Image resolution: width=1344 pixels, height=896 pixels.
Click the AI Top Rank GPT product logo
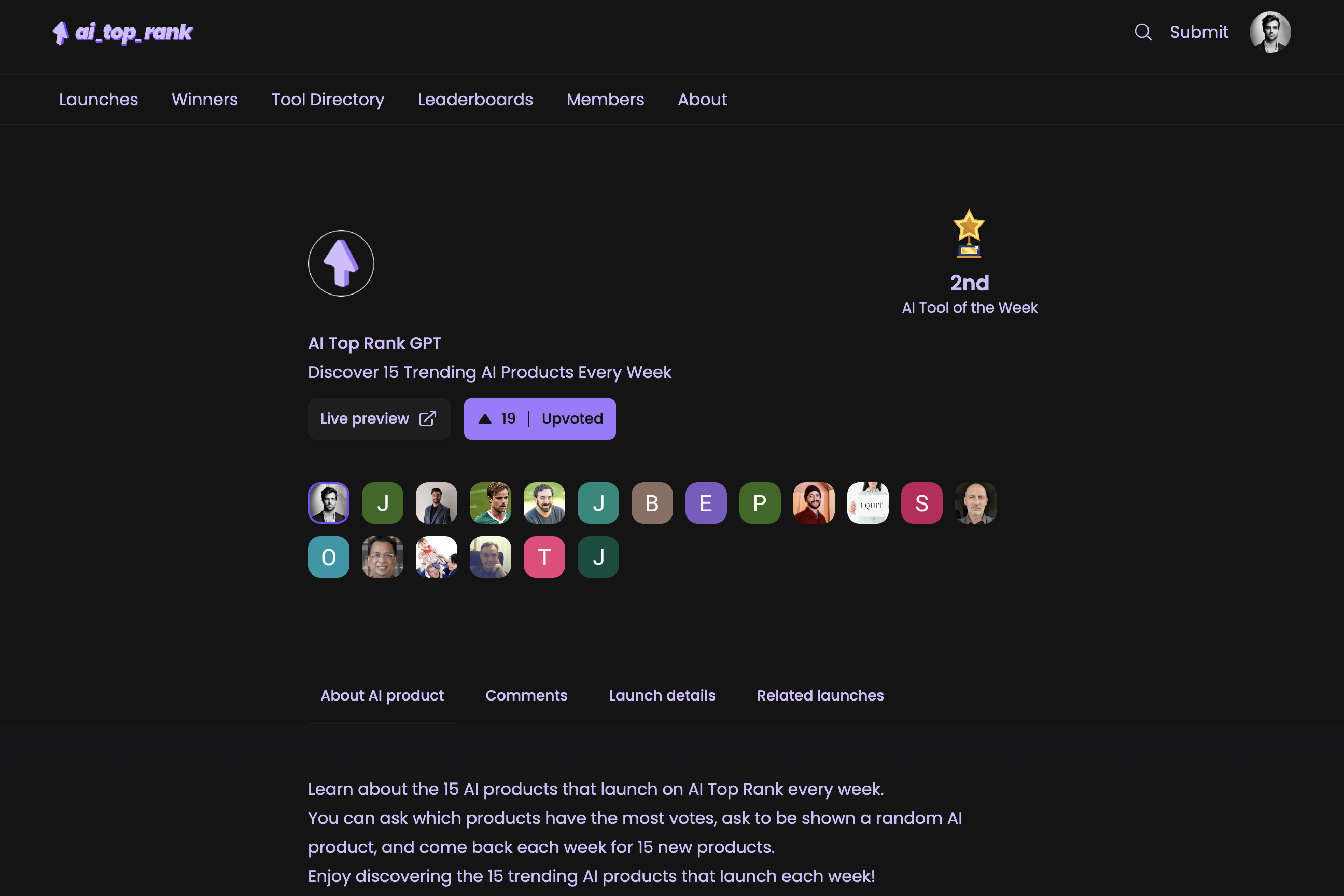coord(341,263)
